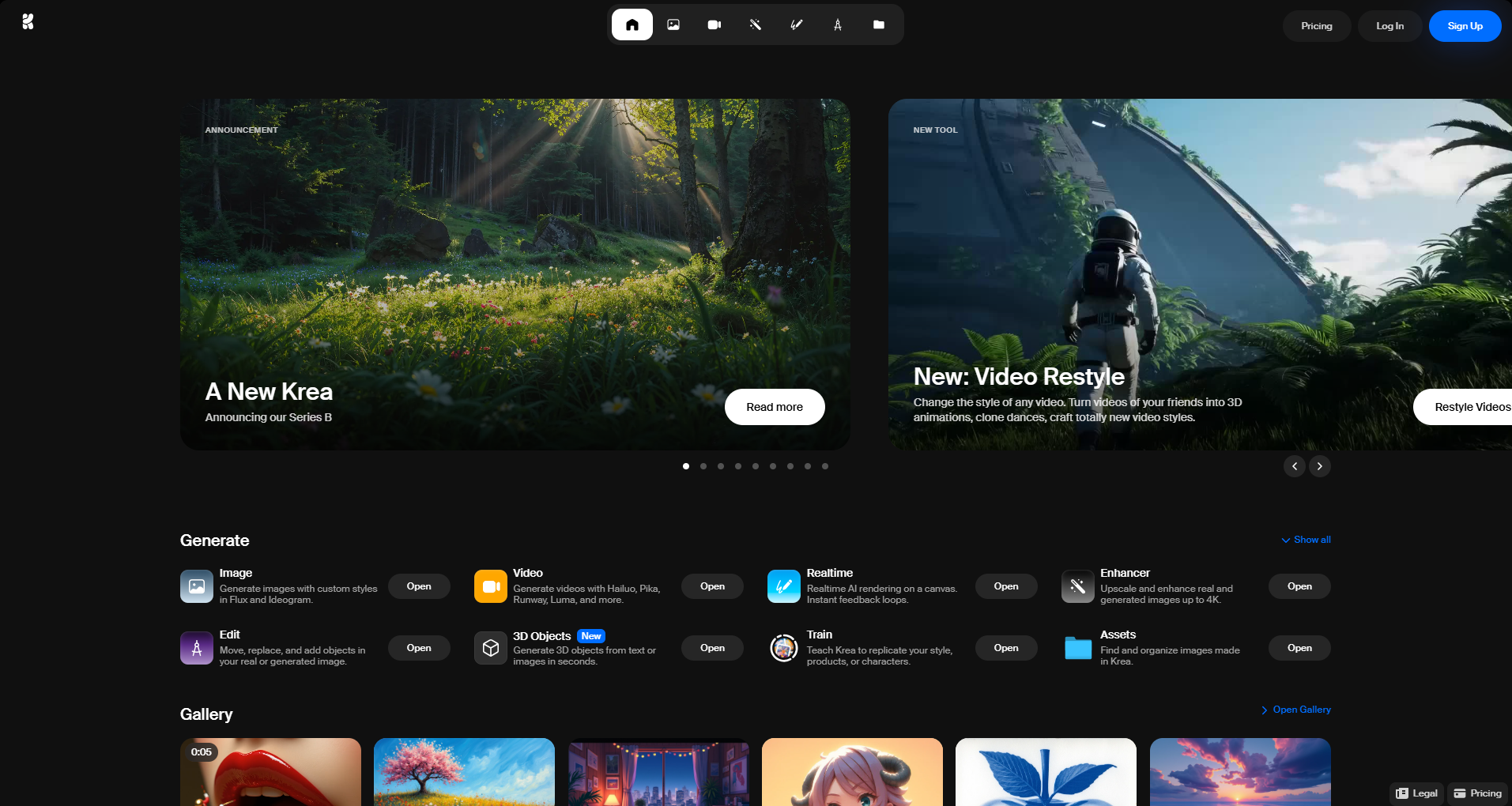Viewport: 1512px width, 806px height.
Task: Select the Home icon in top navigation
Action: (632, 24)
